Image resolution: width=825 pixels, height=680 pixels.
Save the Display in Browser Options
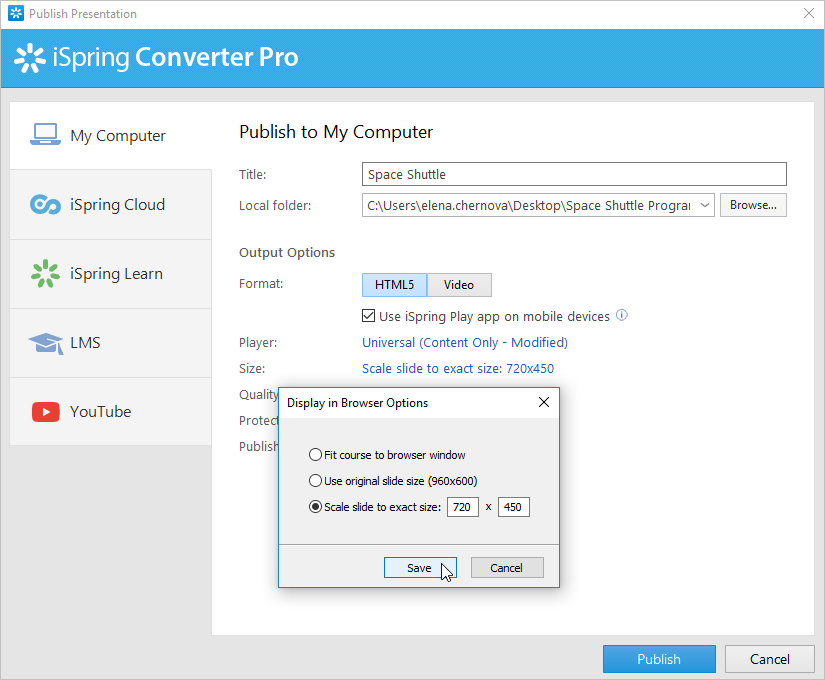pyautogui.click(x=420, y=568)
